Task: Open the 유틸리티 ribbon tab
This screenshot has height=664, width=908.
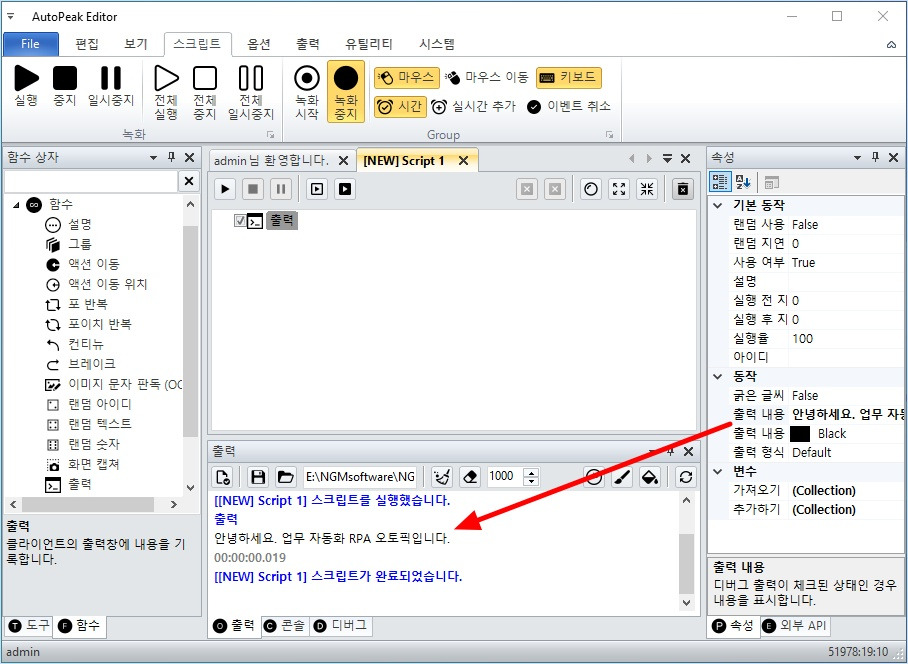Action: pyautogui.click(x=369, y=44)
